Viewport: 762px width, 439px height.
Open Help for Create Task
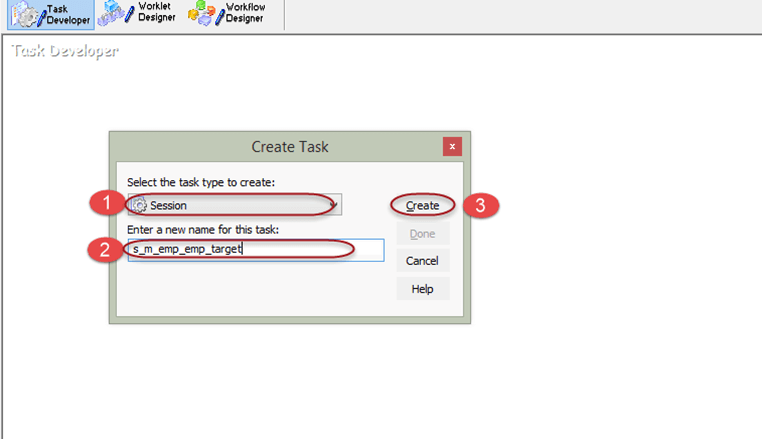click(422, 289)
